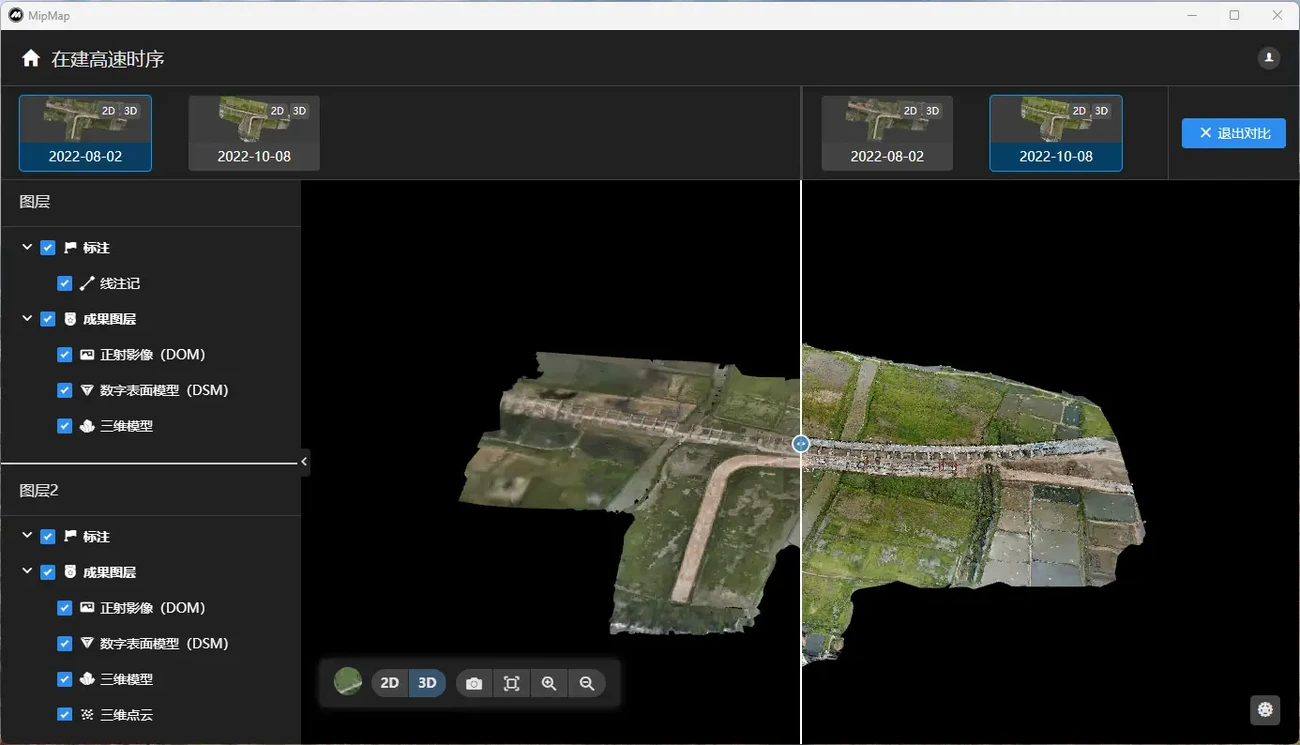Collapse 成果图层 group in 图层2
The image size is (1300, 745).
tap(27, 573)
